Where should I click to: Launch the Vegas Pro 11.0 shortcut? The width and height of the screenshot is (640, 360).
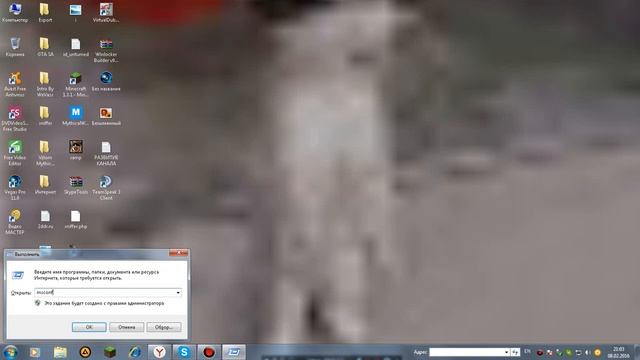15,187
